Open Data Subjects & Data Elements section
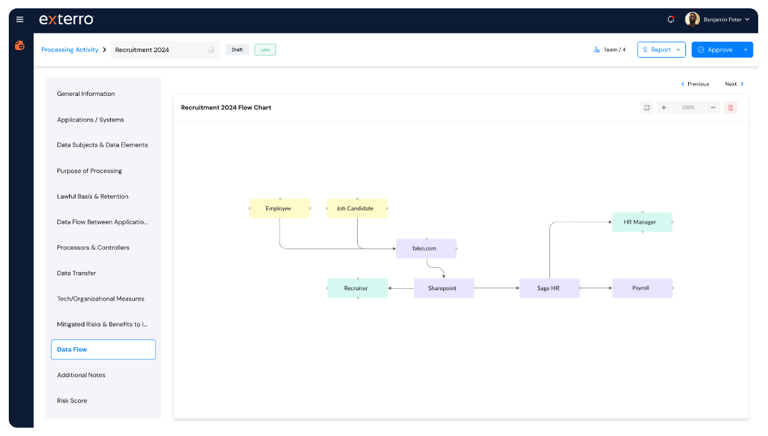Screen dimensions: 768x436 [x=103, y=145]
